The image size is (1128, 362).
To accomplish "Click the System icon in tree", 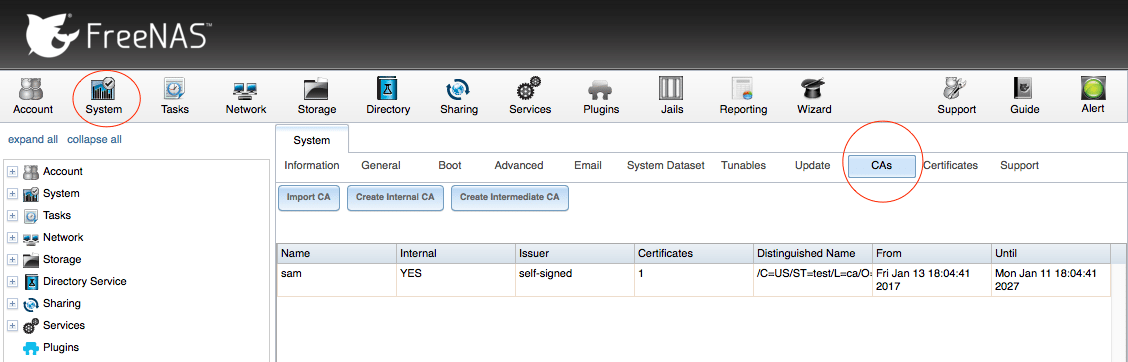I will coord(31,194).
